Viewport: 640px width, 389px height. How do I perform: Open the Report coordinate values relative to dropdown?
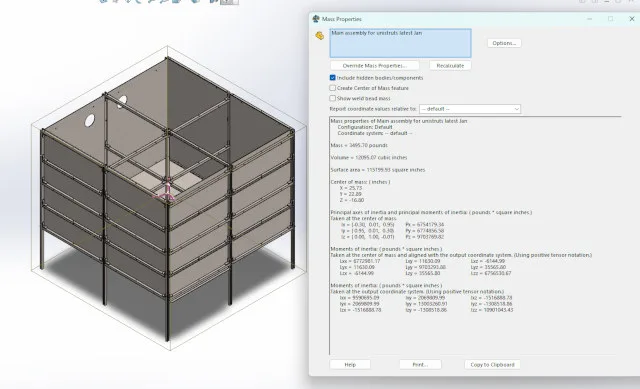tap(470, 109)
